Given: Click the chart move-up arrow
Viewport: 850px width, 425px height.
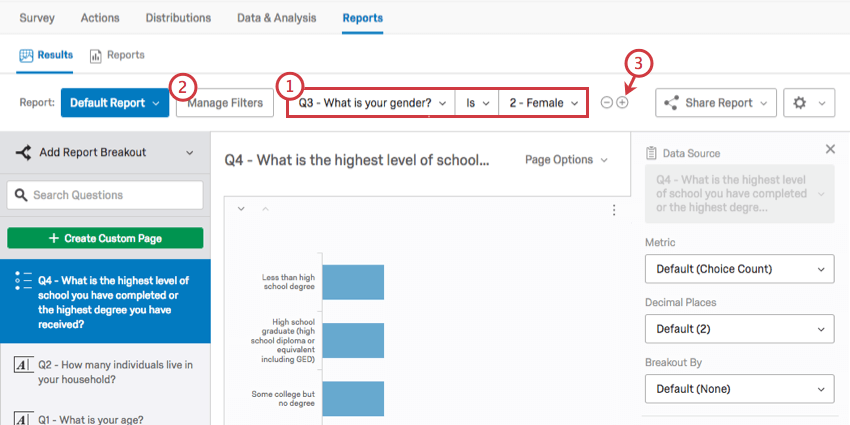Looking at the screenshot, I should coord(265,209).
